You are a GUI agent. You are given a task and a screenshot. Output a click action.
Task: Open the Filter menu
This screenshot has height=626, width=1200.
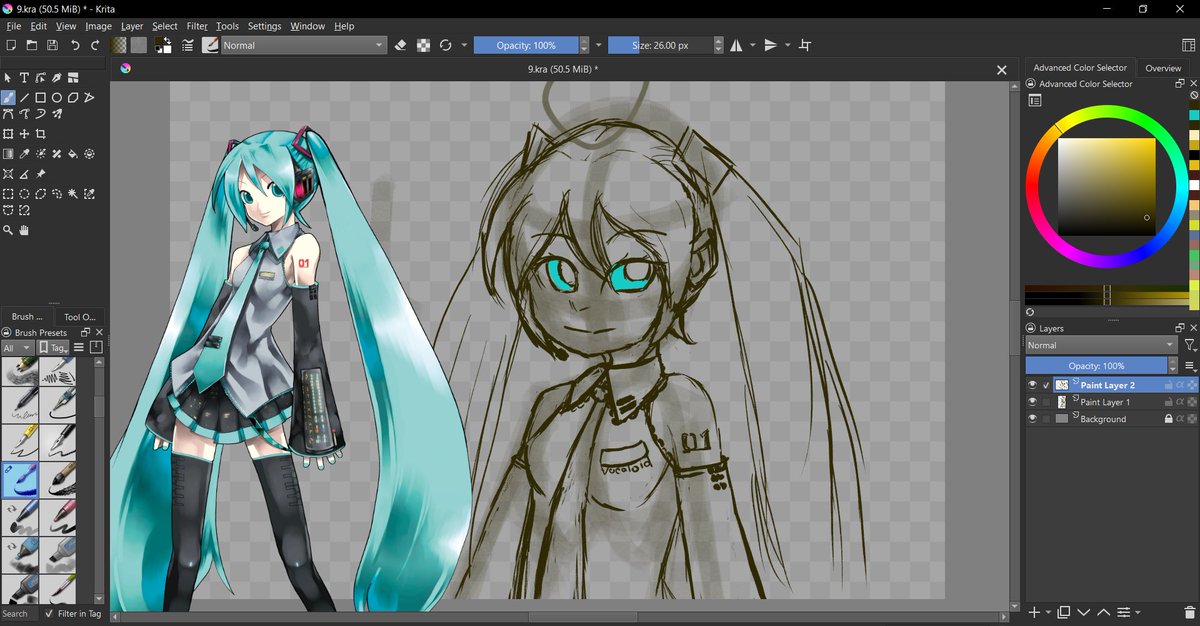(197, 26)
